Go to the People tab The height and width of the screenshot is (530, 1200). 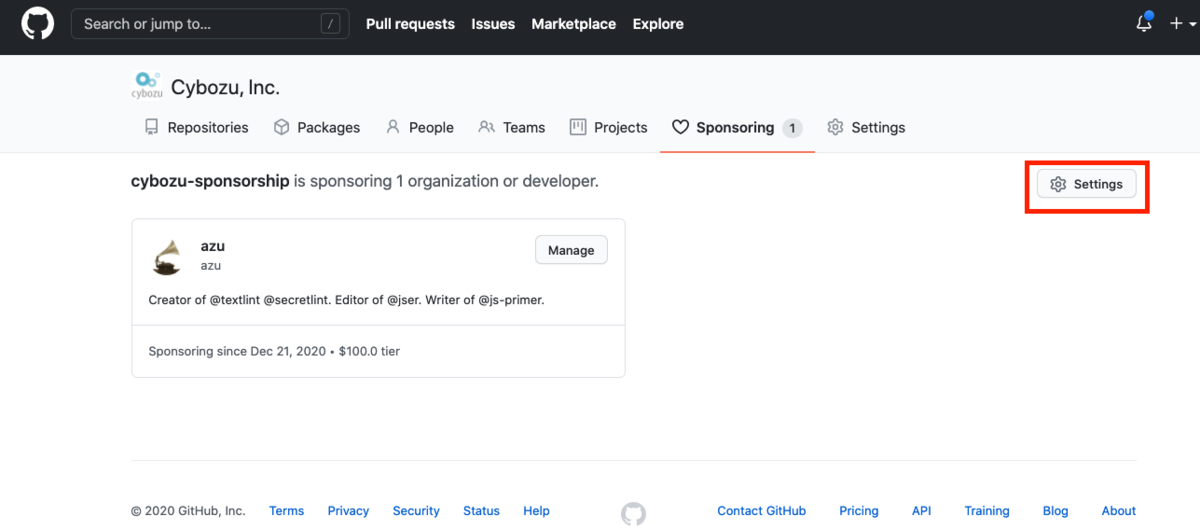click(x=419, y=128)
